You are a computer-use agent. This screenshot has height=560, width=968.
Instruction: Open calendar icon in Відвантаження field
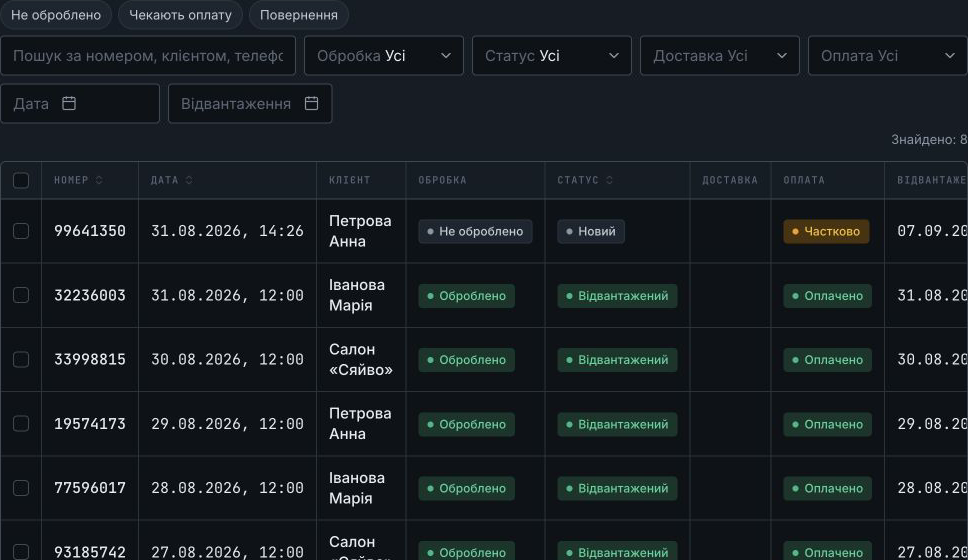click(x=312, y=103)
